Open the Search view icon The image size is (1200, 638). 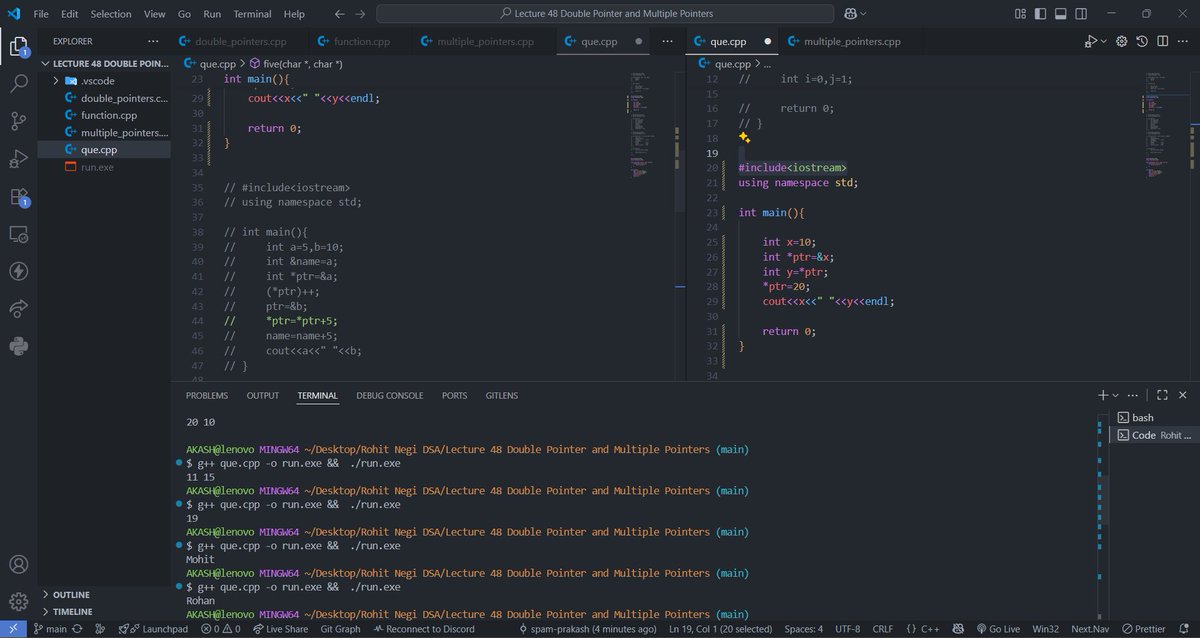click(x=18, y=84)
